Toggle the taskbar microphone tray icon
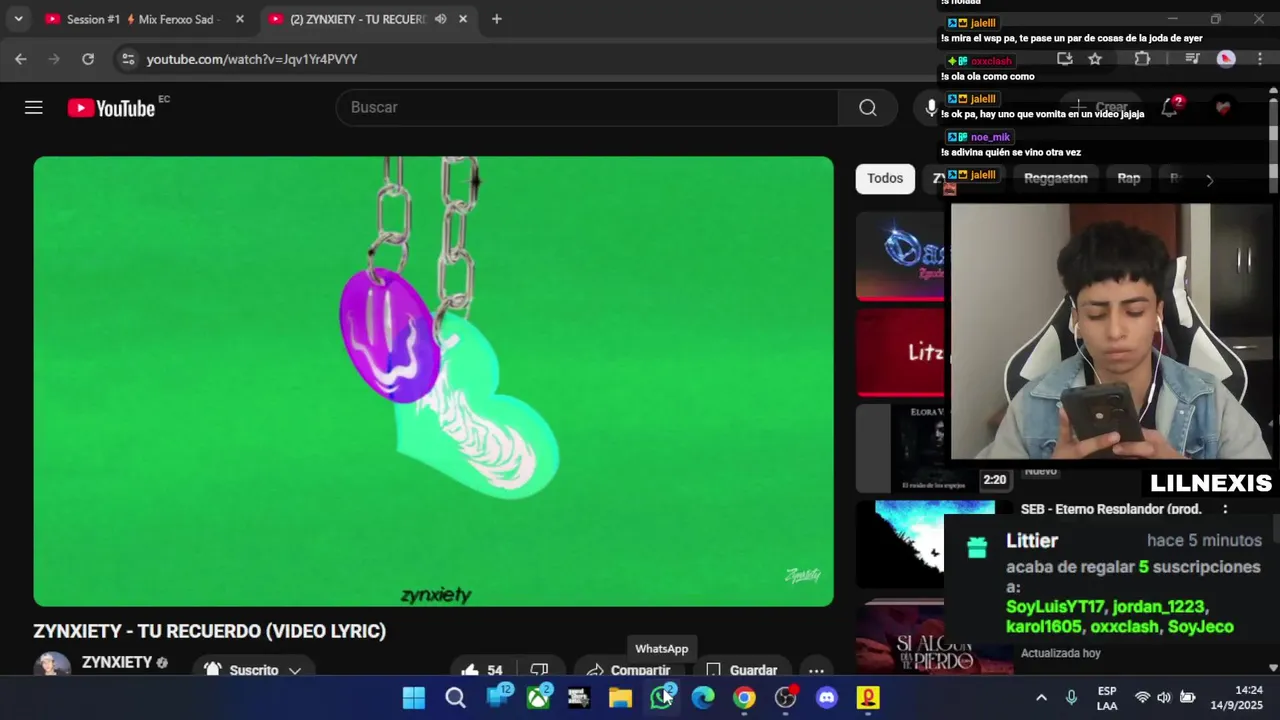The width and height of the screenshot is (1280, 720). tap(1071, 697)
